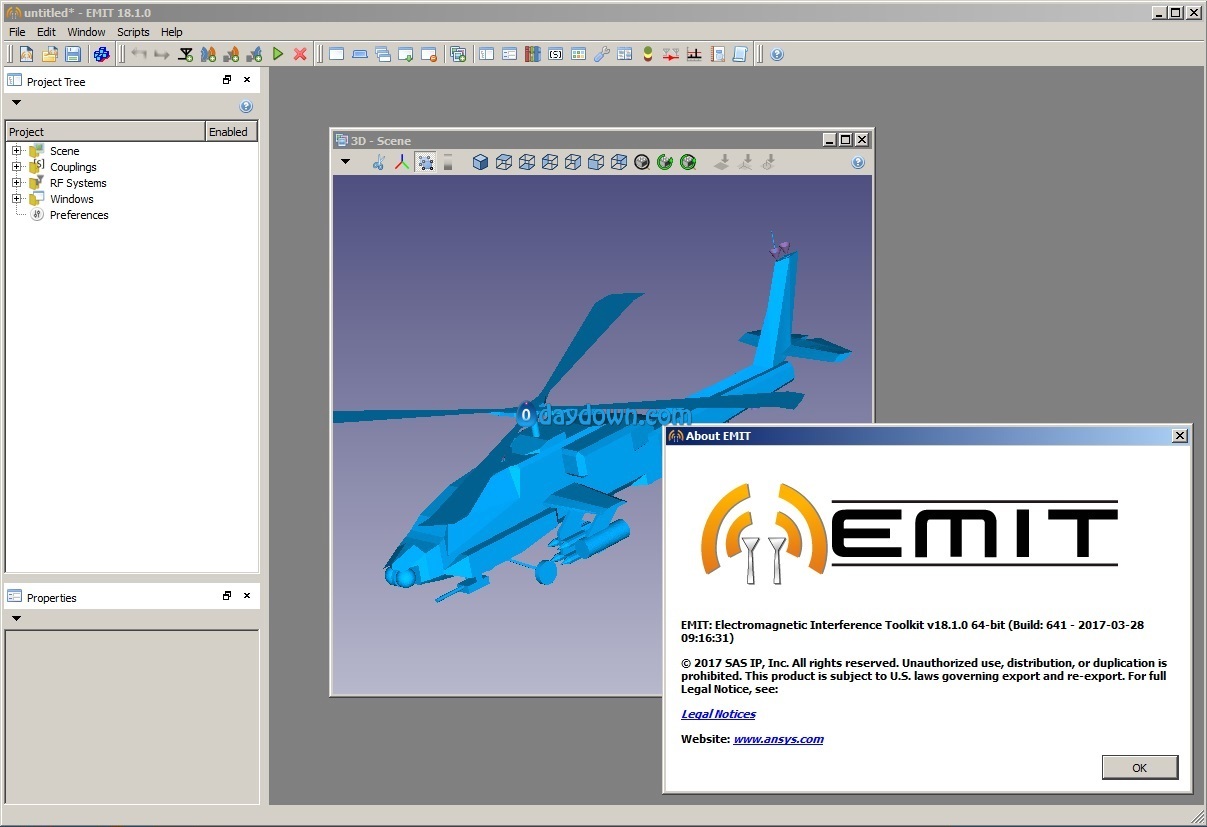This screenshot has width=1207, height=827.
Task: Float the Project Tree panel
Action: 227,80
